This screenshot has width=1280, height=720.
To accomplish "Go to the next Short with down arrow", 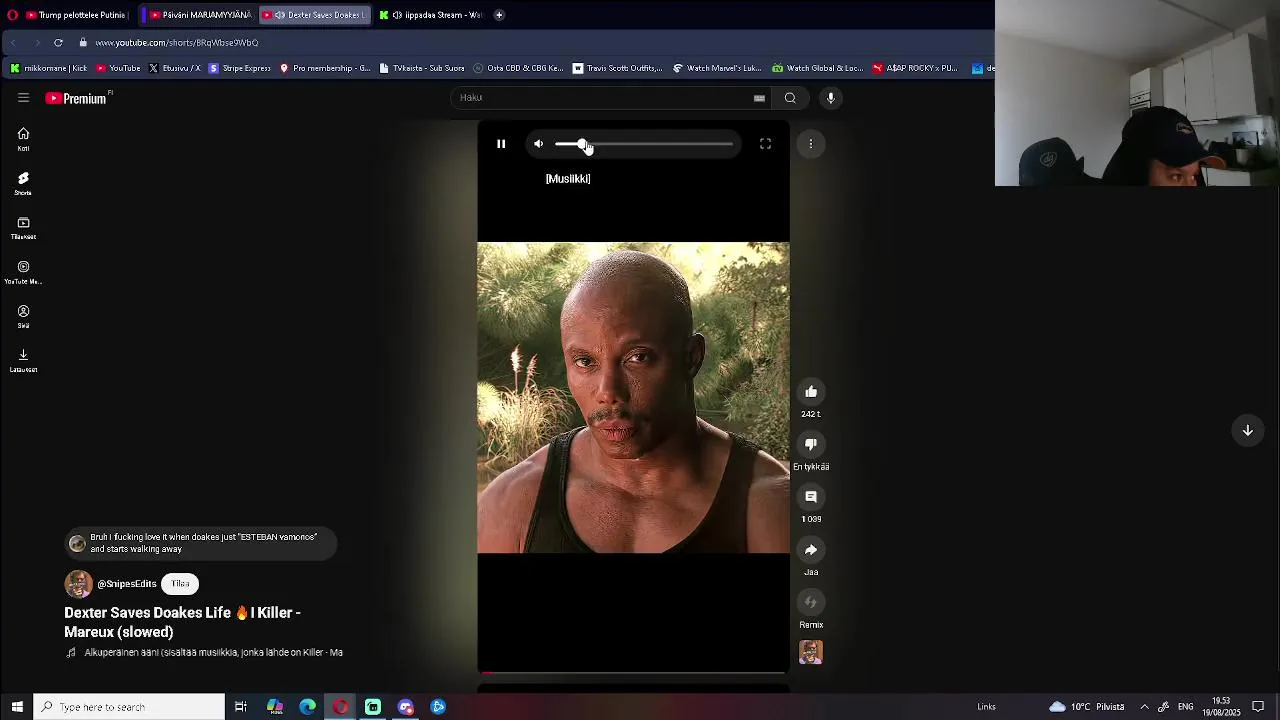I will [x=1248, y=431].
